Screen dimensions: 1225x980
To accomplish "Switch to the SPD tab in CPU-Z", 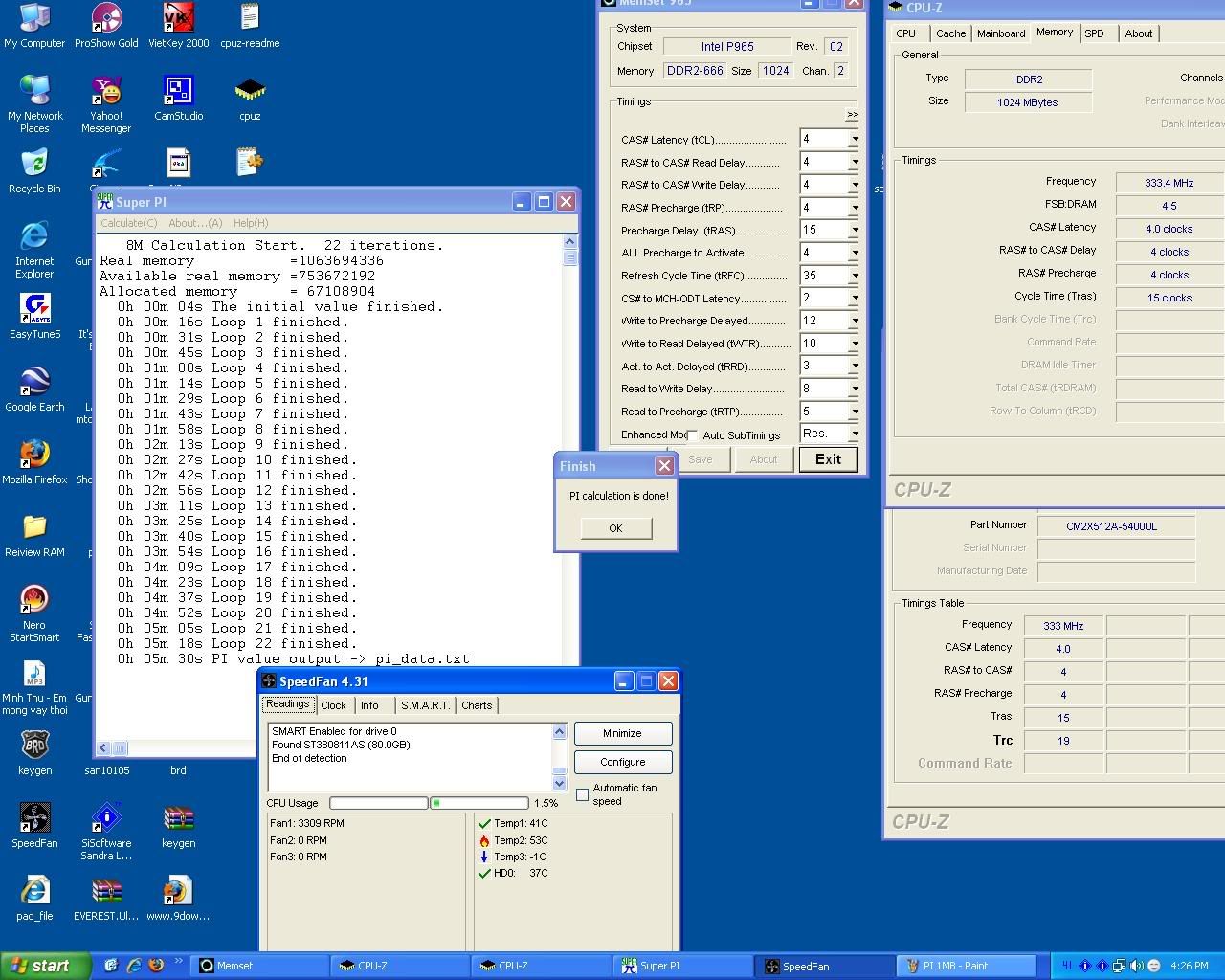I will coord(1094,33).
